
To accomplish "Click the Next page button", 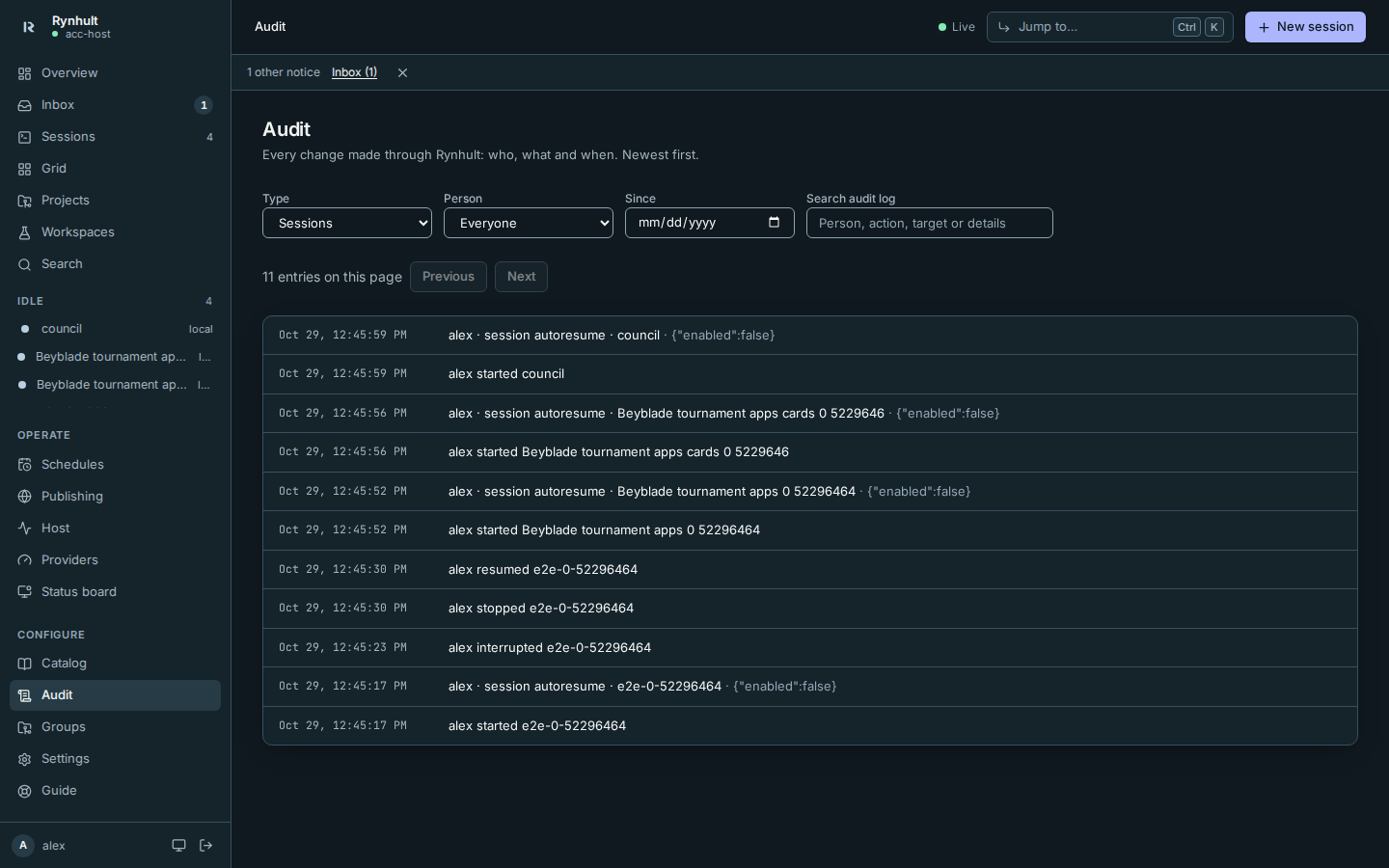I will tap(521, 277).
